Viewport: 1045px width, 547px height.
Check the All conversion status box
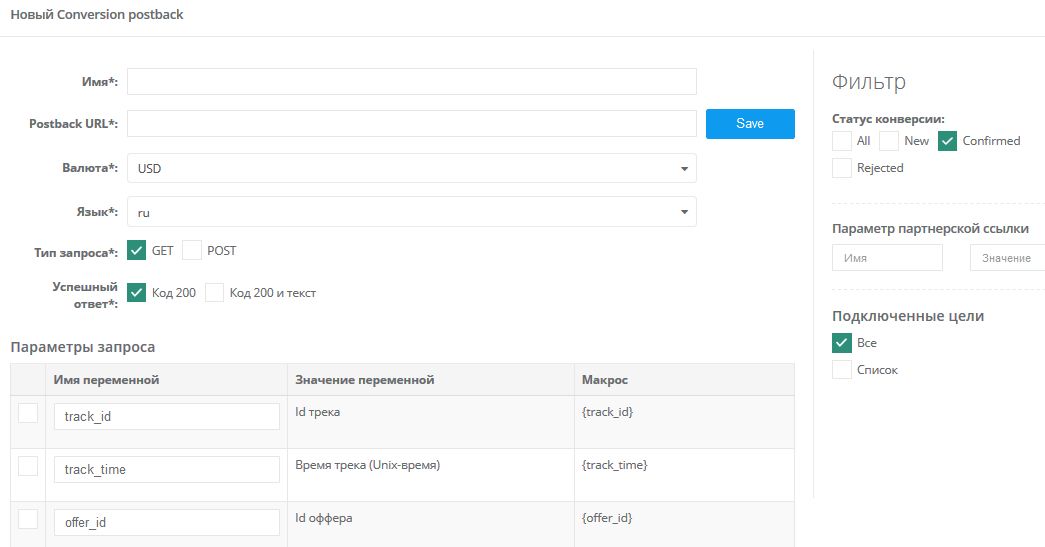point(842,141)
